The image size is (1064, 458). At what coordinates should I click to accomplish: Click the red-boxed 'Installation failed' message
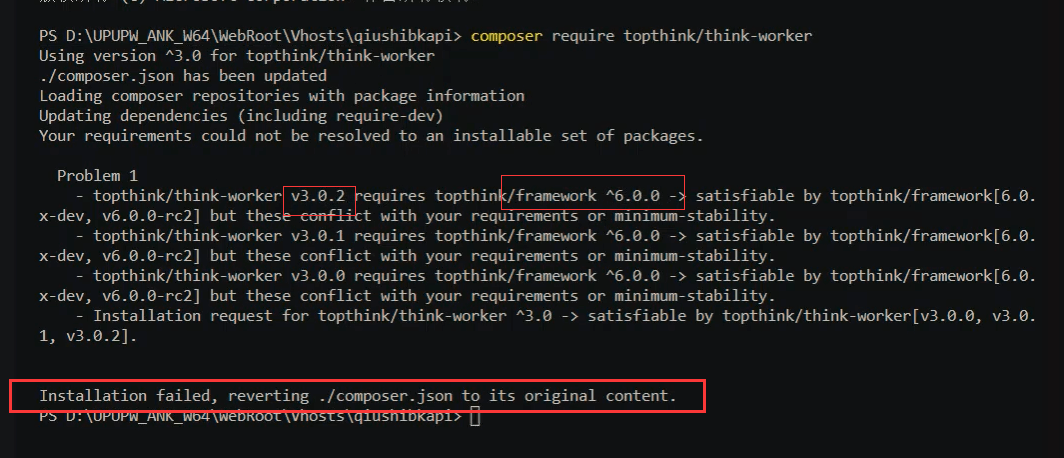tap(358, 396)
